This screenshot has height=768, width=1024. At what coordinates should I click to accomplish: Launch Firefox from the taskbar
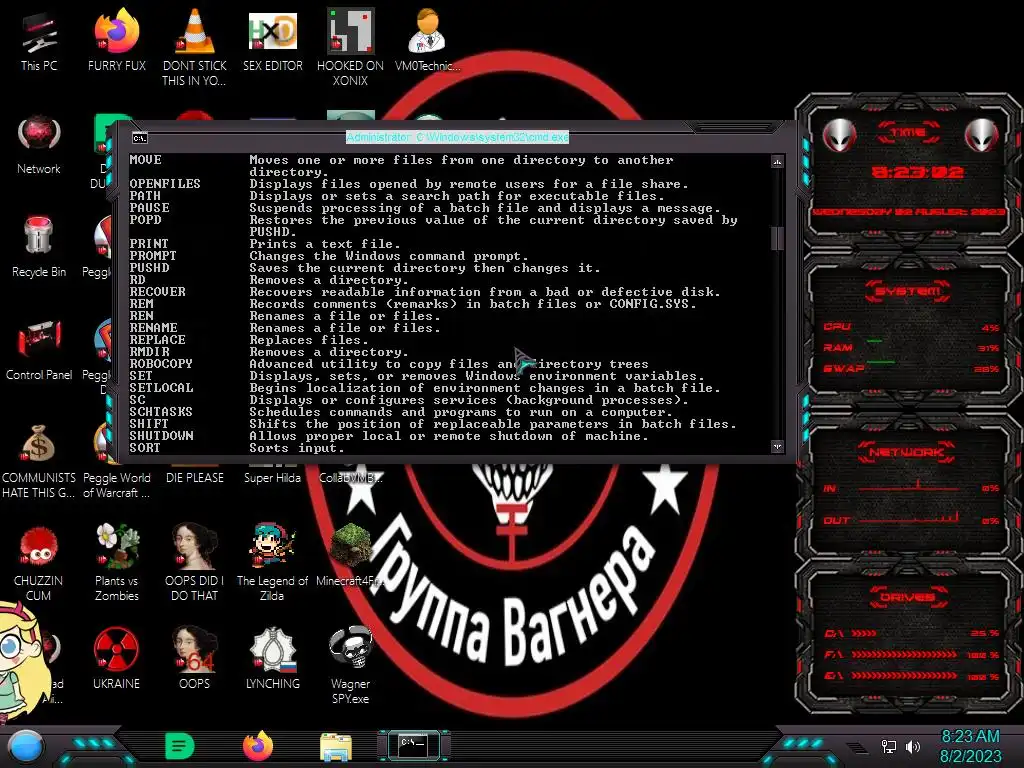pyautogui.click(x=258, y=746)
